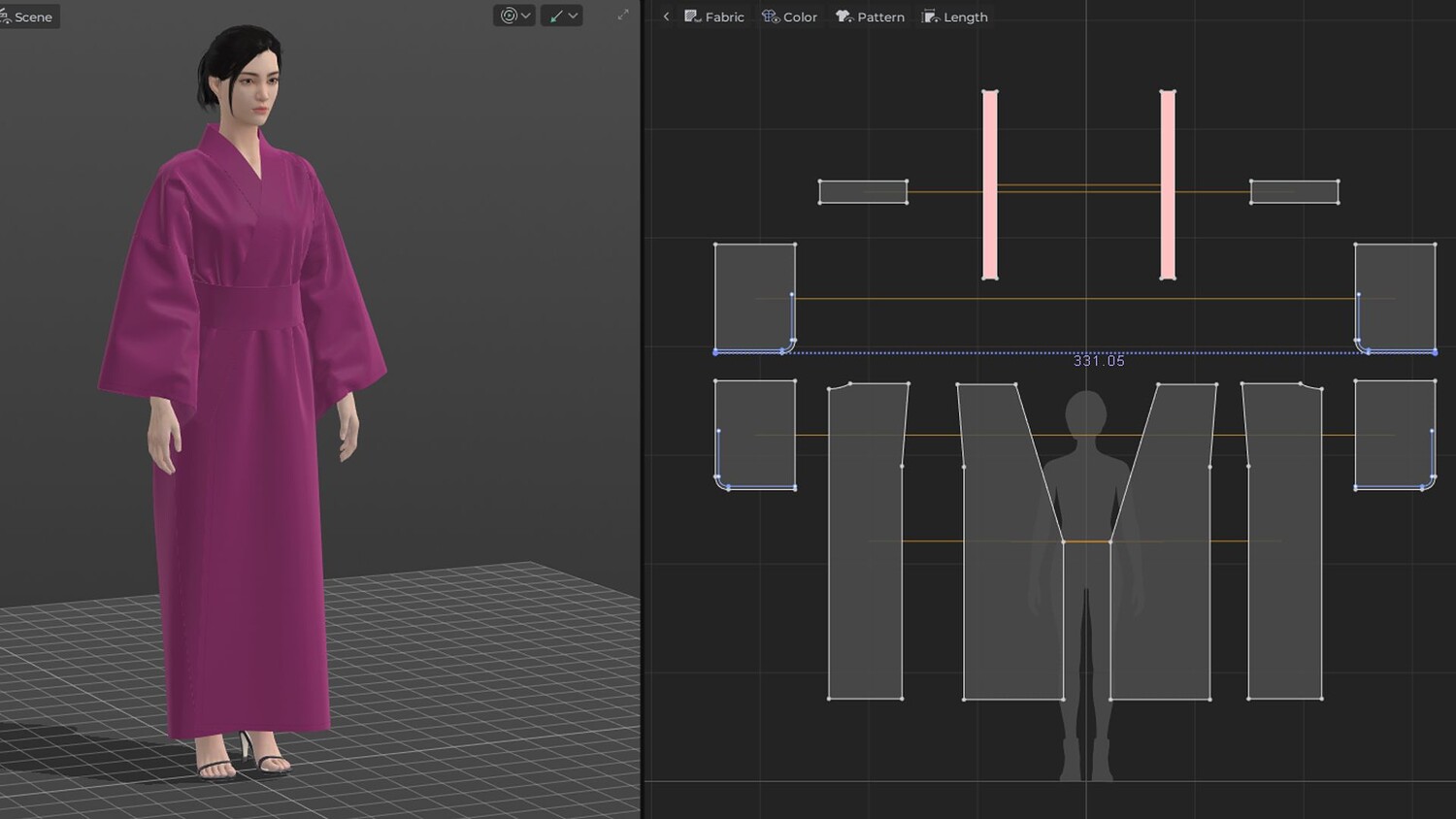Open the Pattern tab
1456x819 pixels.
pos(870,16)
